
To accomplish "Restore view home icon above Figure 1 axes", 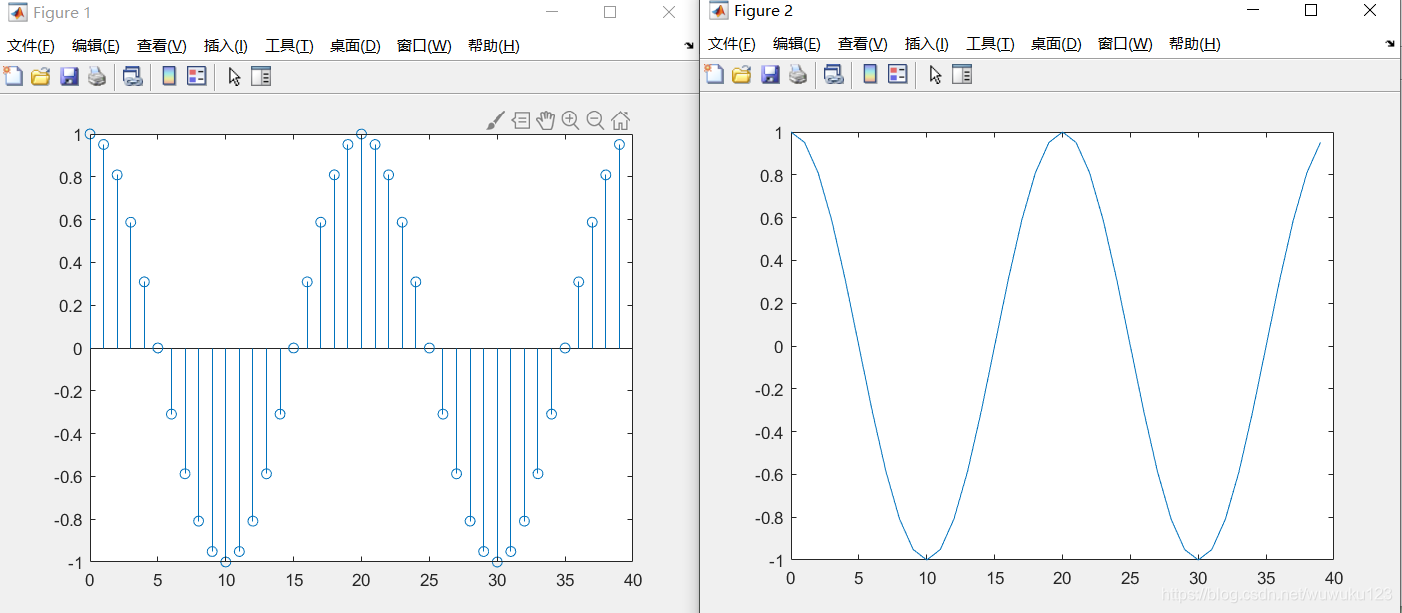I will pos(620,121).
